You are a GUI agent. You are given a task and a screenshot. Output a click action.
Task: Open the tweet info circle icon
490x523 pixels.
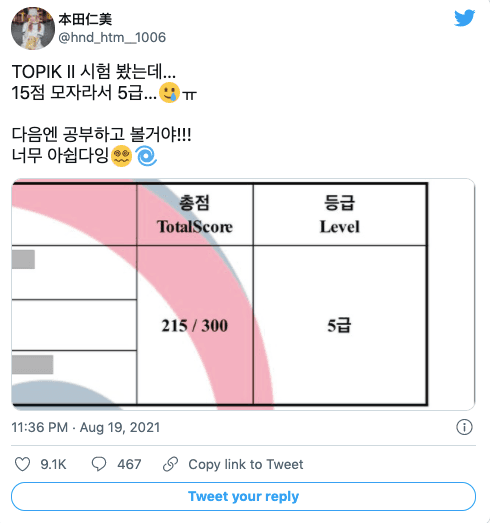(x=464, y=427)
